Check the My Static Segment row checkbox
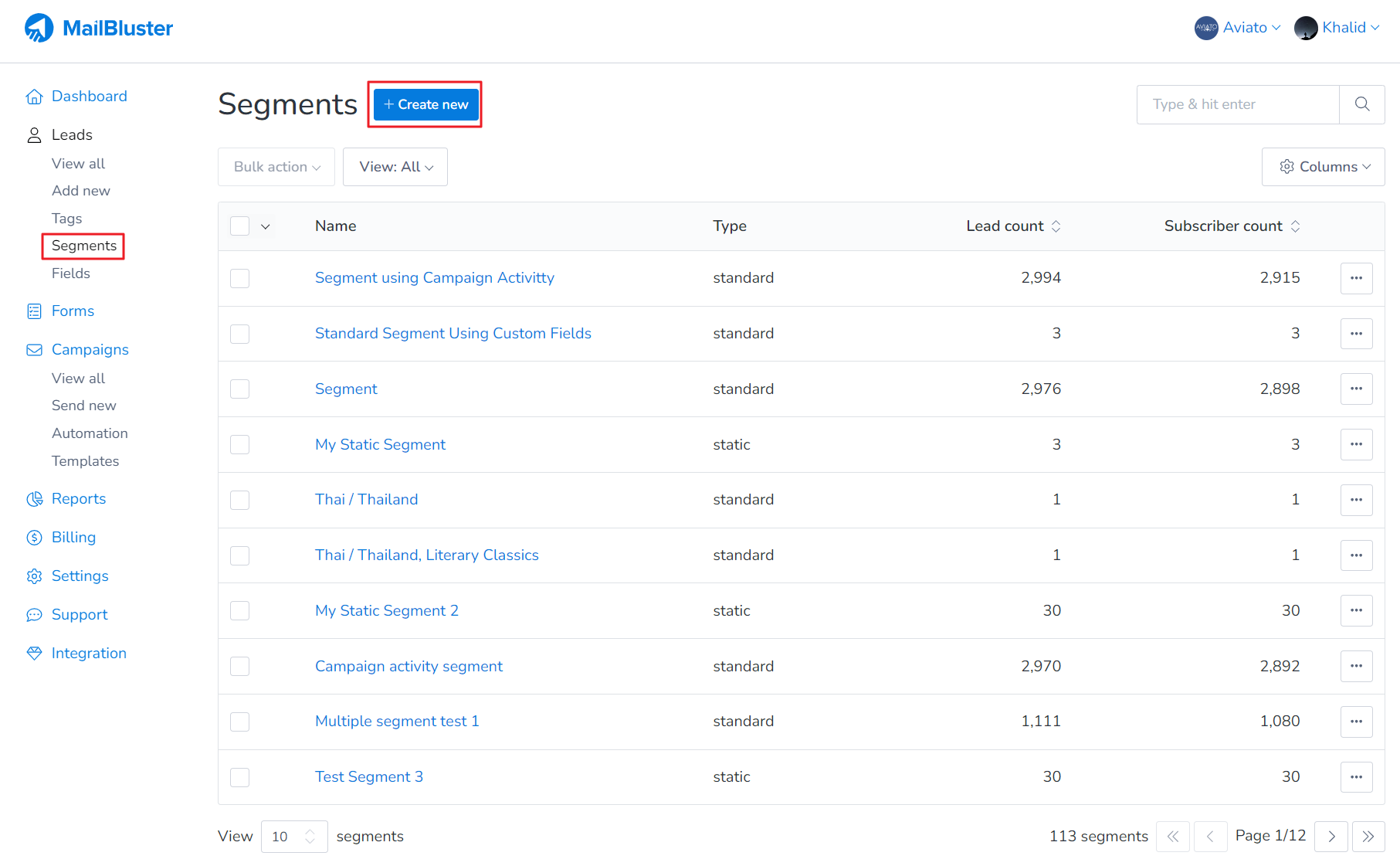This screenshot has height=866, width=1400. (x=240, y=445)
